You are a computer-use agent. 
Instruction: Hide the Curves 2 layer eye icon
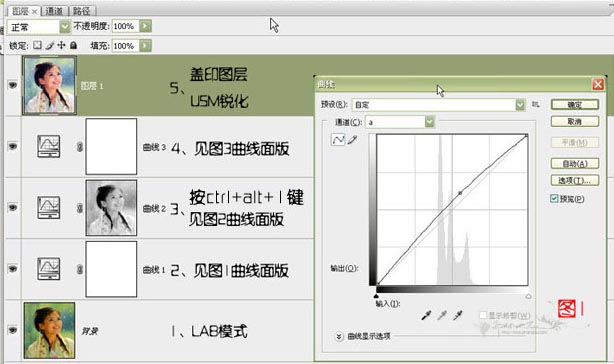(x=13, y=207)
